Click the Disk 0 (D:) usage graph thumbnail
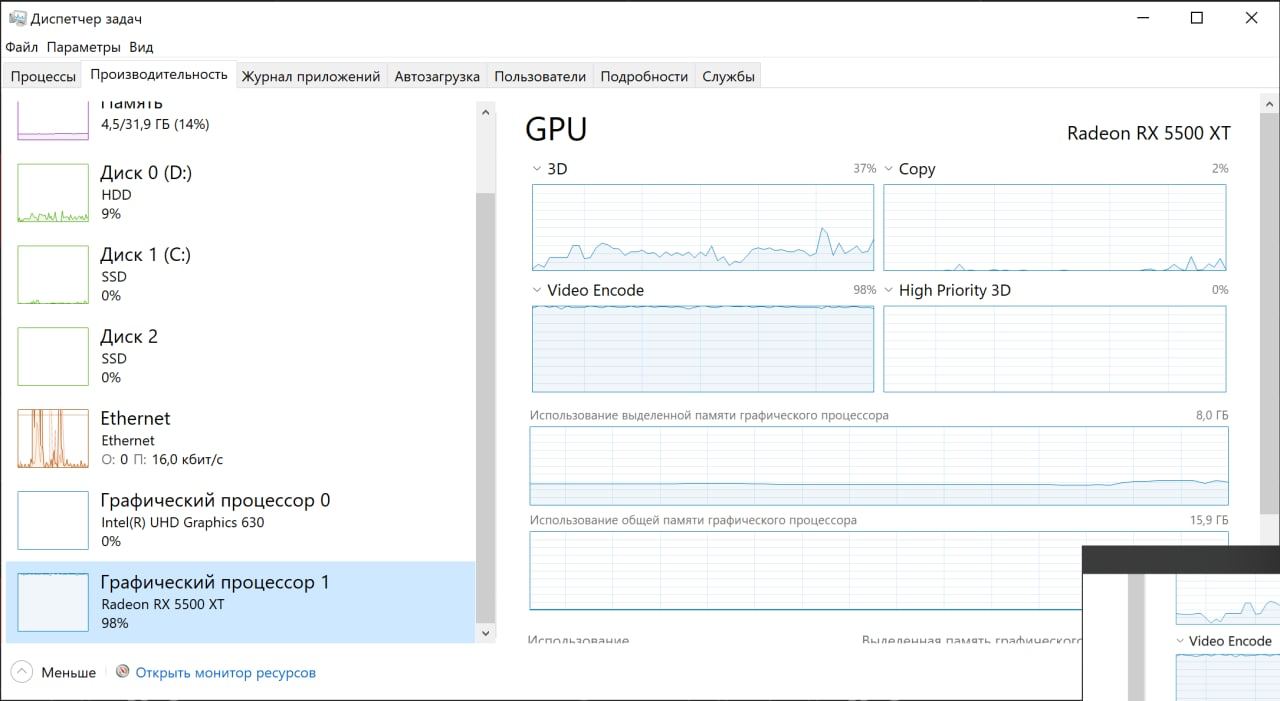Screen dimensions: 1280x701 click(x=53, y=193)
